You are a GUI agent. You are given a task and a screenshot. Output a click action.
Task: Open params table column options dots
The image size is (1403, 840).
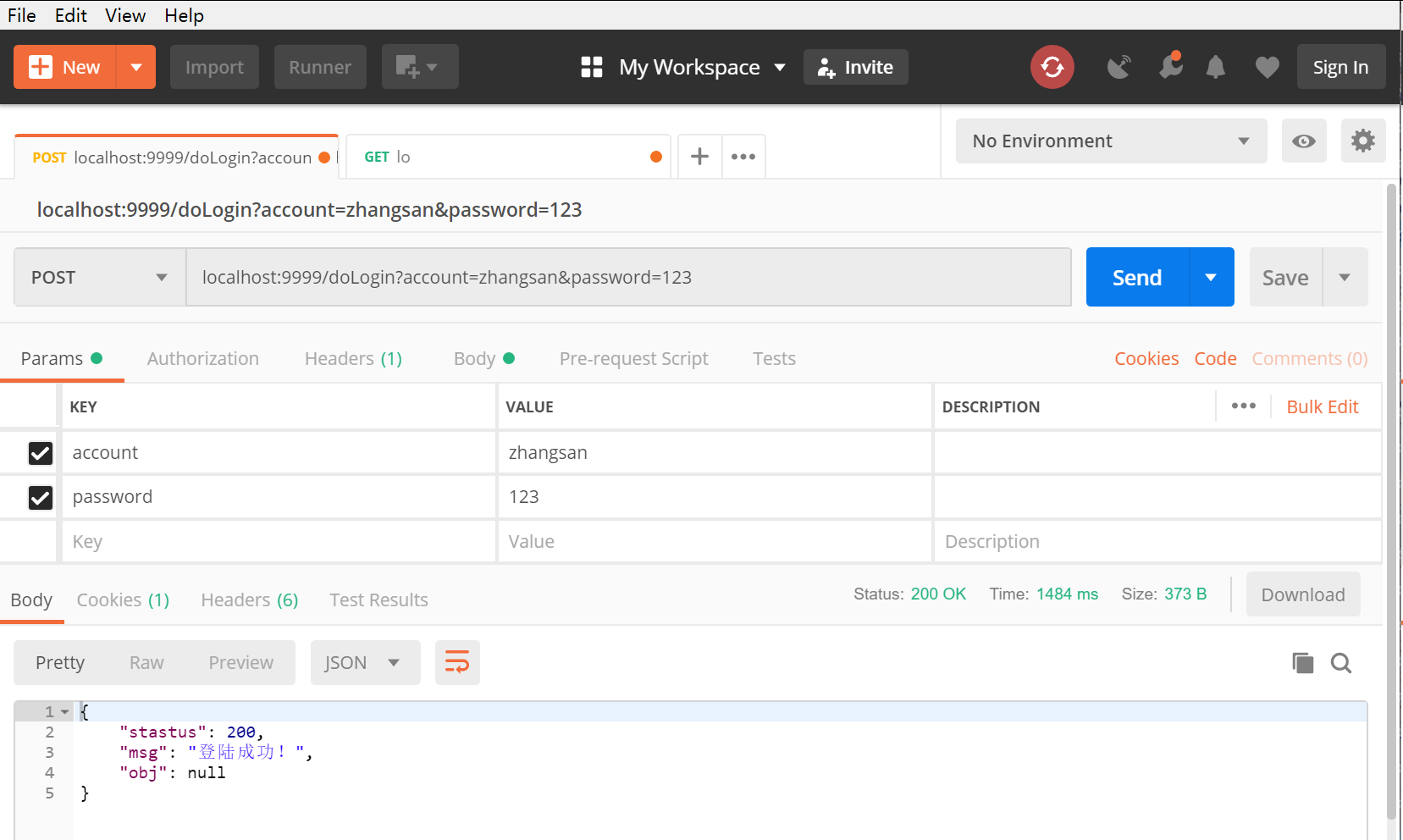tap(1244, 406)
